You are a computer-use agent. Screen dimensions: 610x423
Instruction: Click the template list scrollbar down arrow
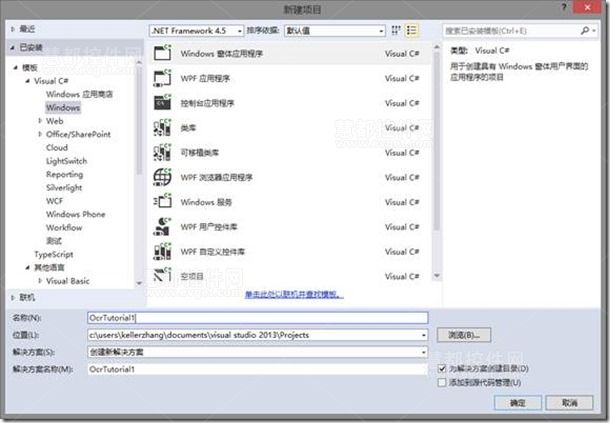click(x=437, y=276)
